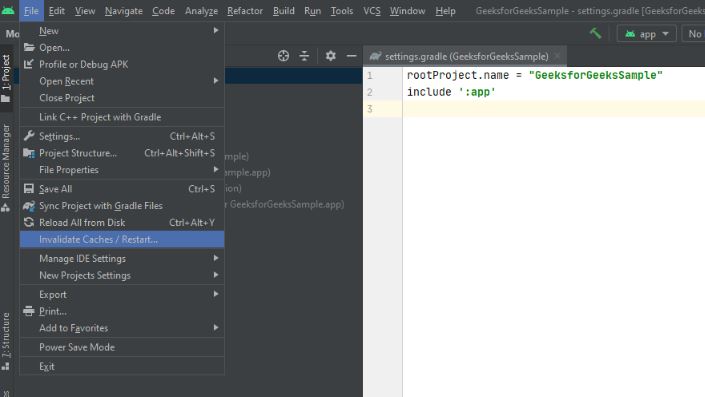Expand the File Properties submenu
The width and height of the screenshot is (705, 397).
pyautogui.click(x=122, y=170)
